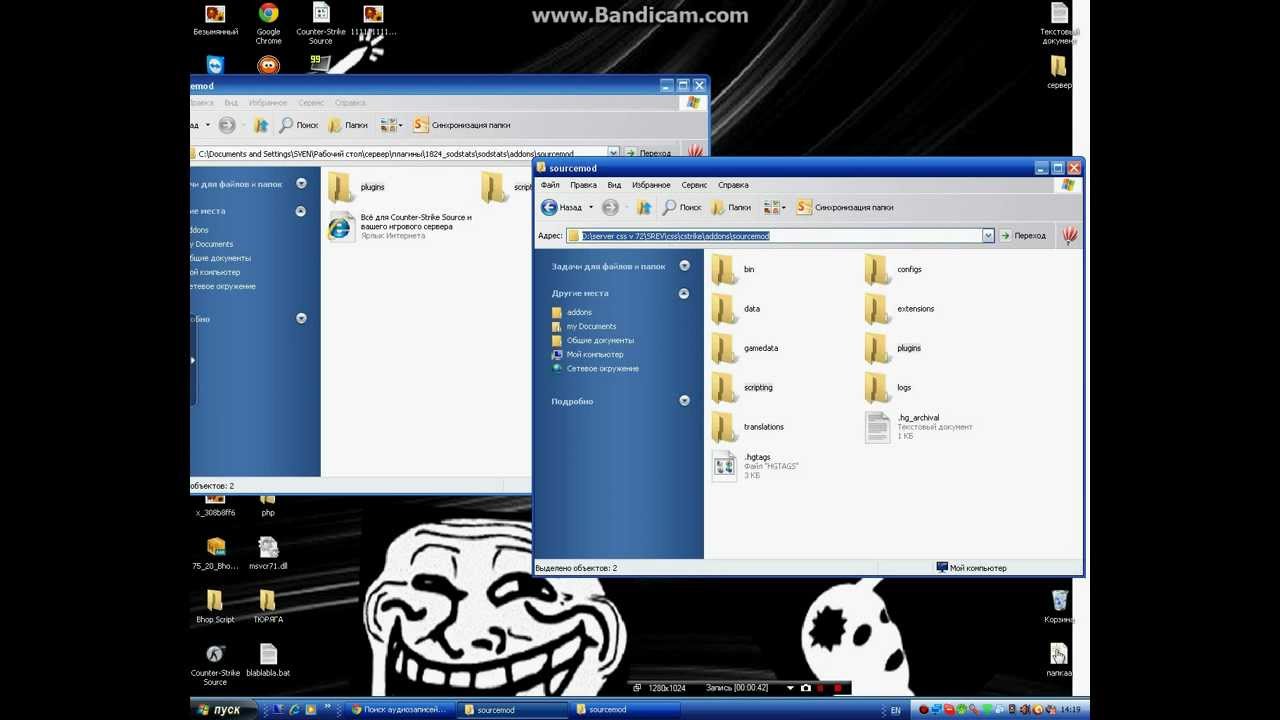Viewport: 1280px width, 720px height.
Task: Expand the details panel in back window
Action: click(x=301, y=318)
